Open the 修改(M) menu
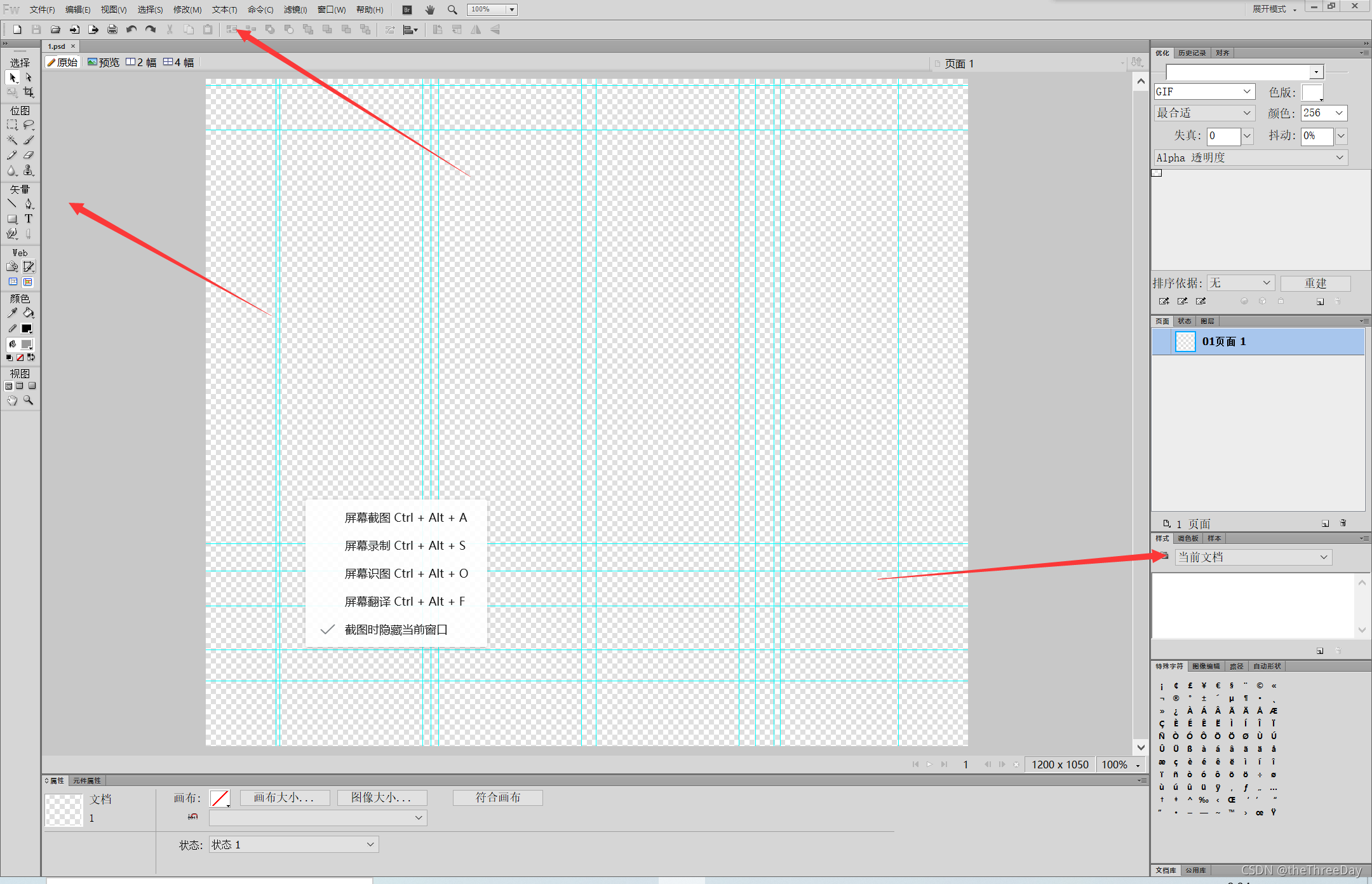The height and width of the screenshot is (884, 1372). [x=187, y=10]
